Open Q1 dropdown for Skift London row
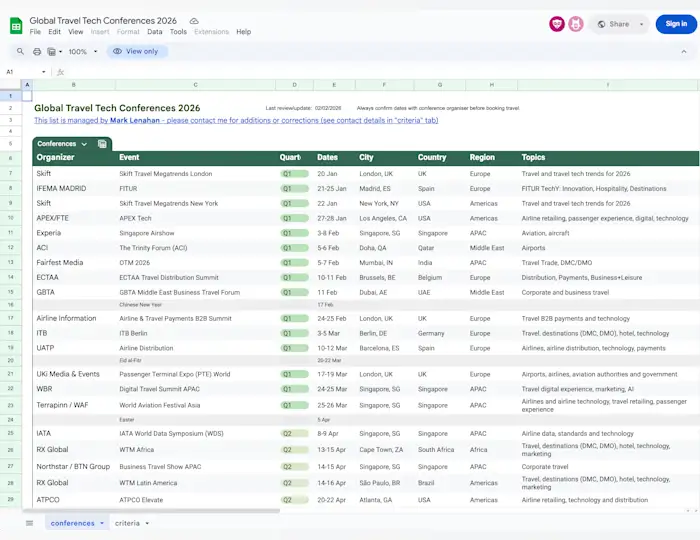This screenshot has width=700, height=540. coord(294,174)
